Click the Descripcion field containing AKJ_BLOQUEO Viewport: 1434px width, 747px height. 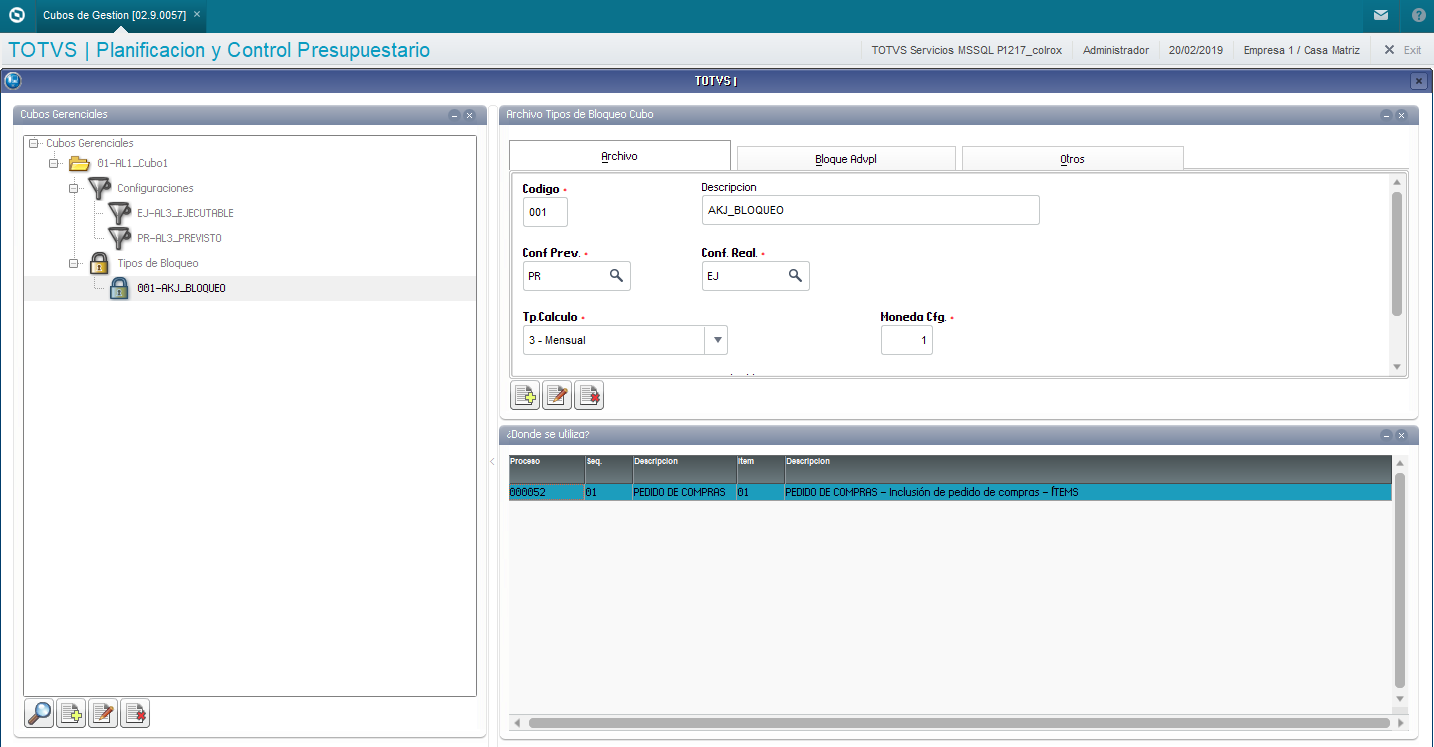click(x=871, y=210)
